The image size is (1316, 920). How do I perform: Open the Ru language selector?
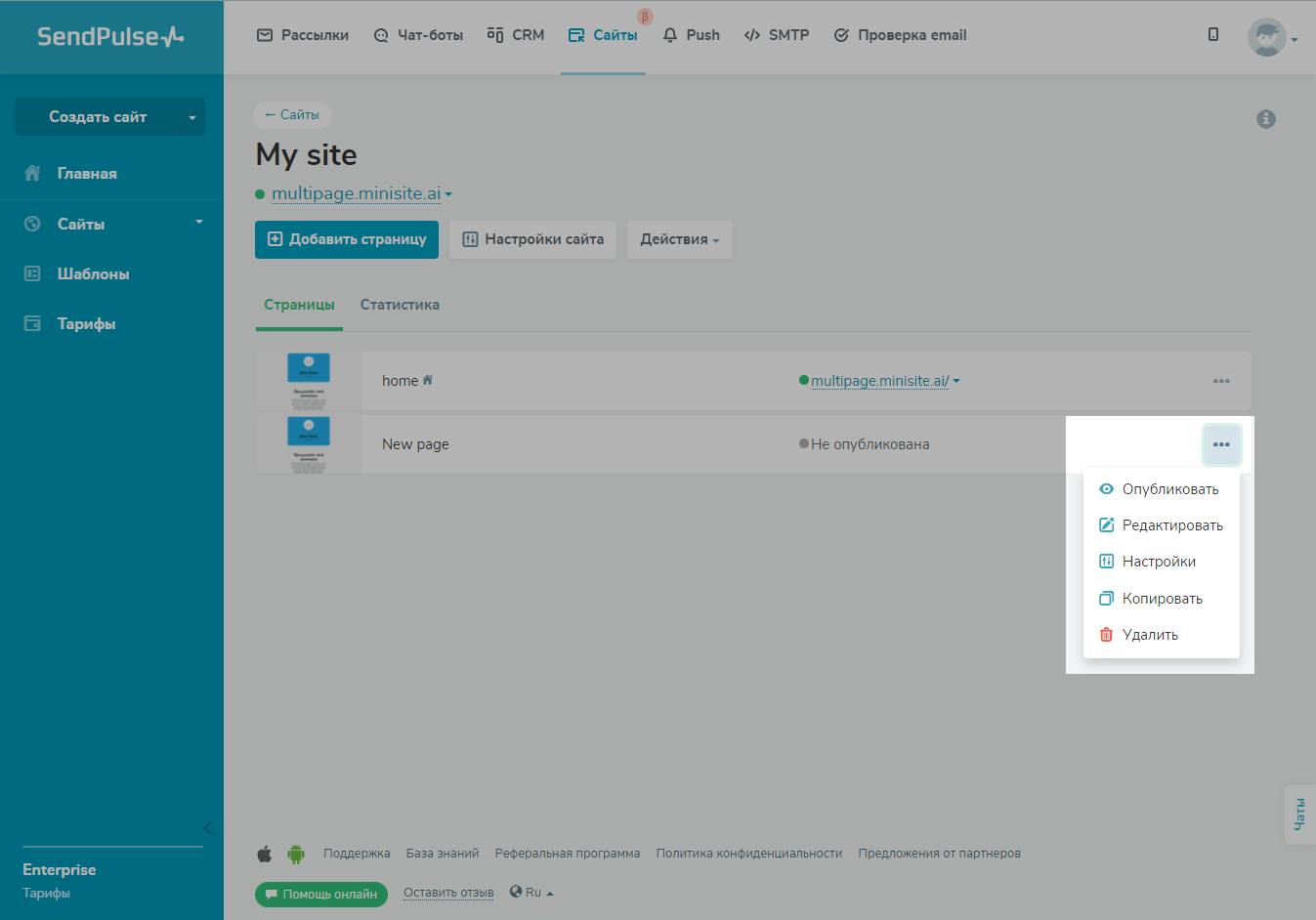tap(532, 893)
